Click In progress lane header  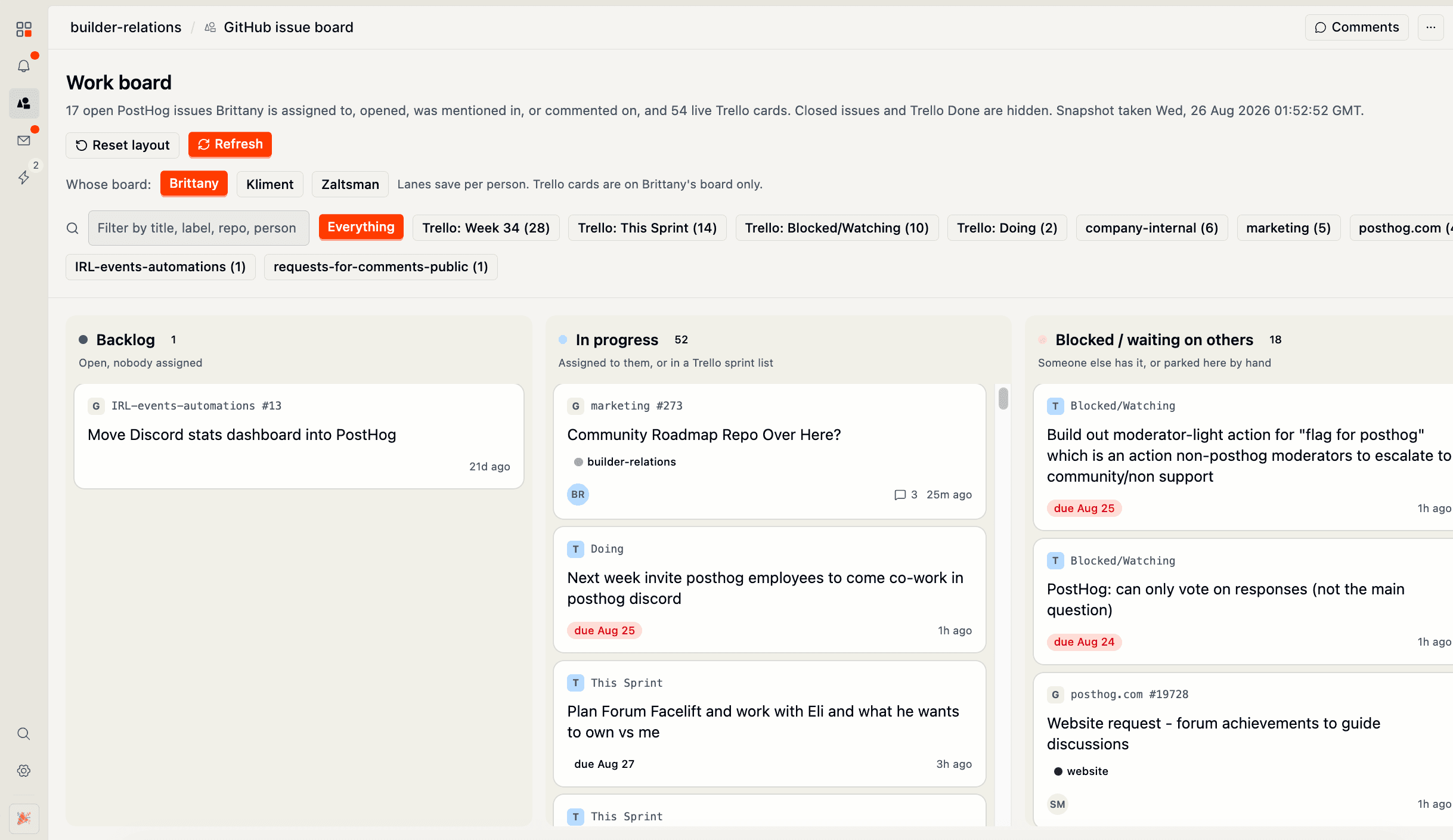(x=617, y=340)
